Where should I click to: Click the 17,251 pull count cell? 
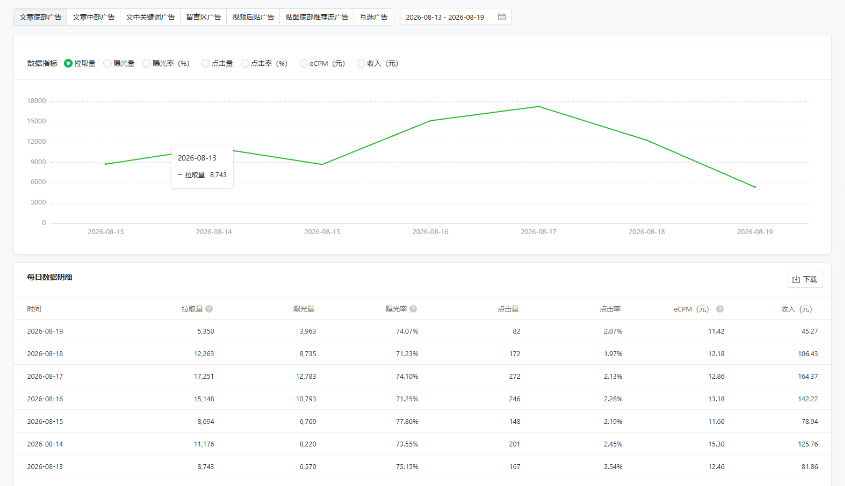(204, 376)
